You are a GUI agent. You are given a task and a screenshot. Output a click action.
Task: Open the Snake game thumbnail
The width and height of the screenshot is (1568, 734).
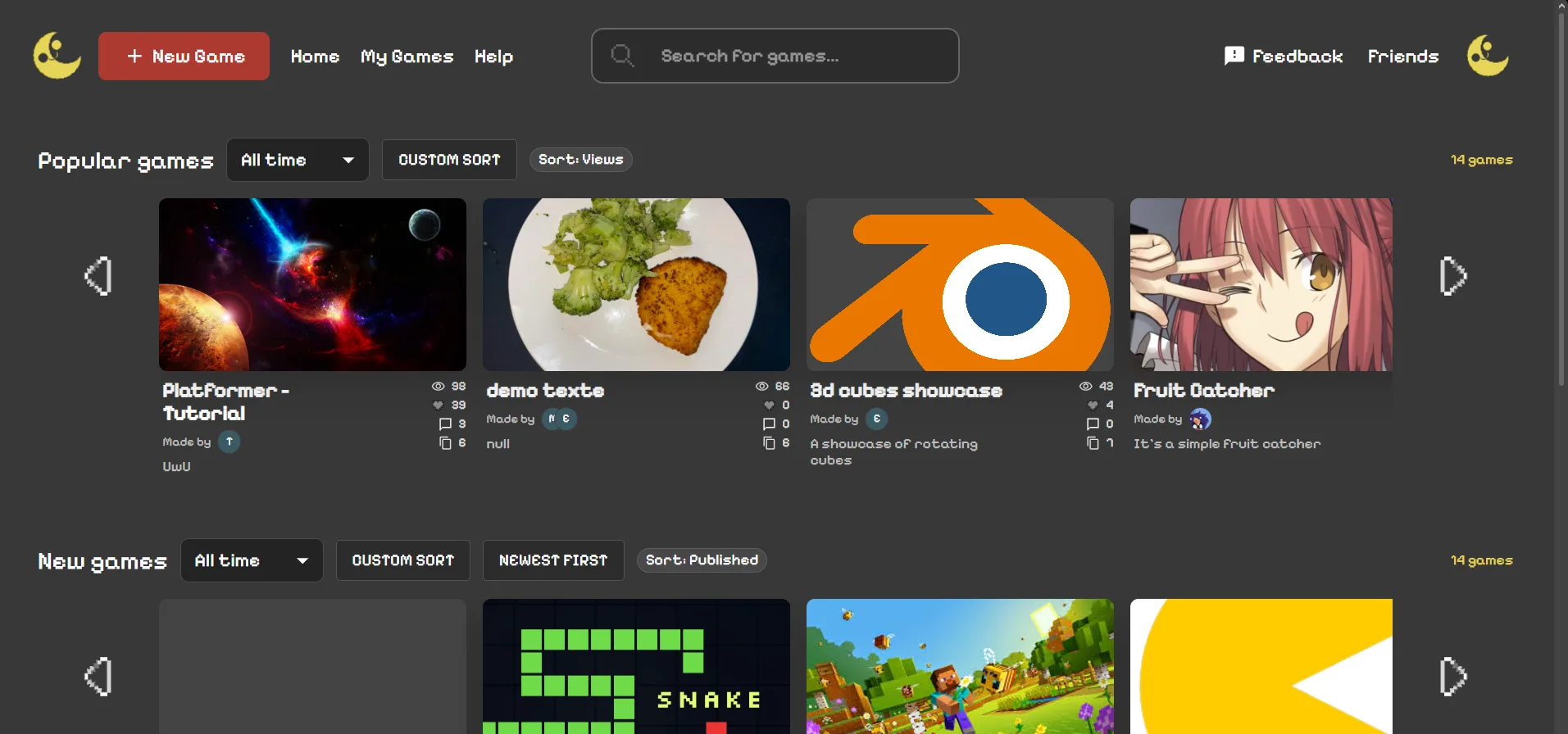(636, 666)
